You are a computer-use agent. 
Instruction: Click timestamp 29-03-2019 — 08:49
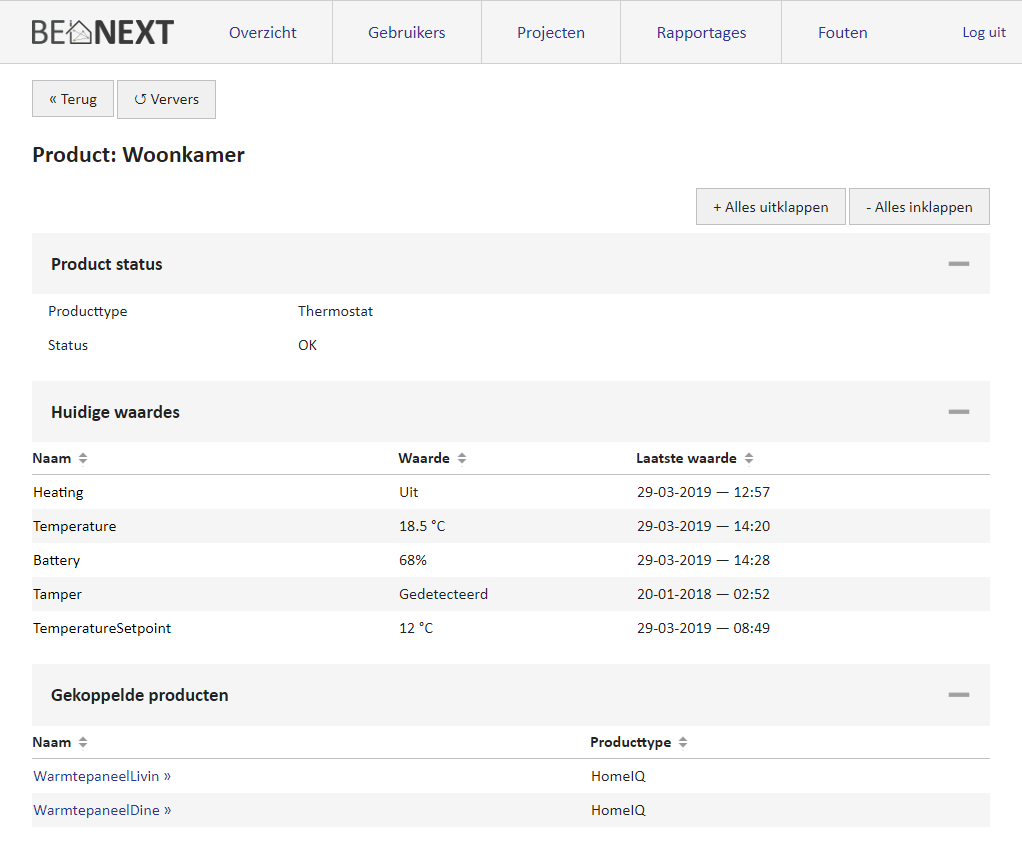703,628
